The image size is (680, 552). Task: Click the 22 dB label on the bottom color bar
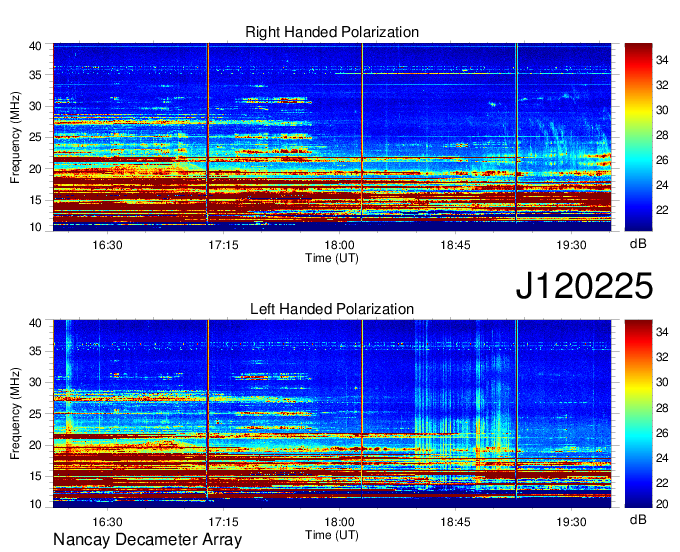coord(662,483)
